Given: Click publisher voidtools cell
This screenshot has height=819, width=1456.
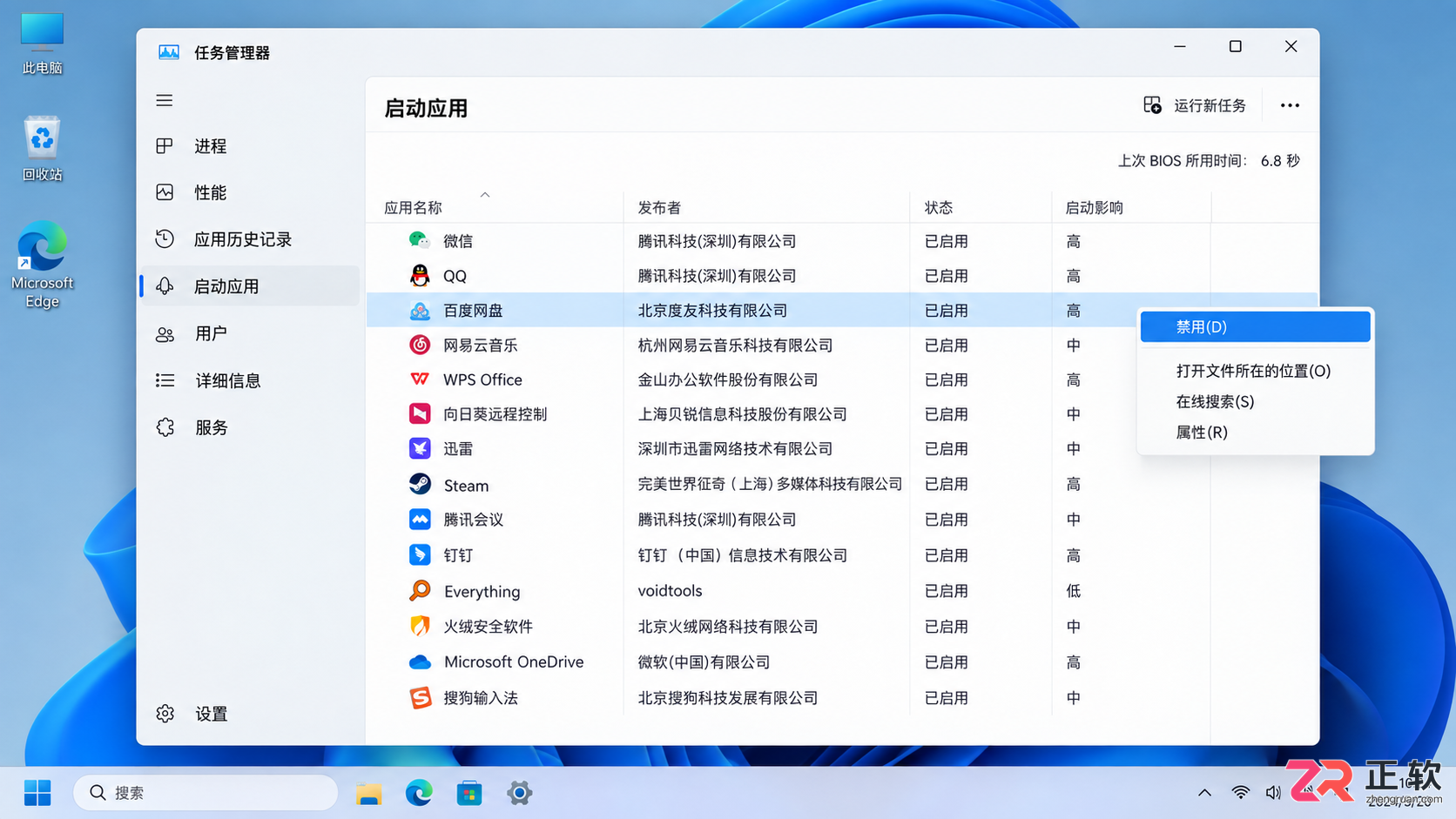Looking at the screenshot, I should coord(670,591).
